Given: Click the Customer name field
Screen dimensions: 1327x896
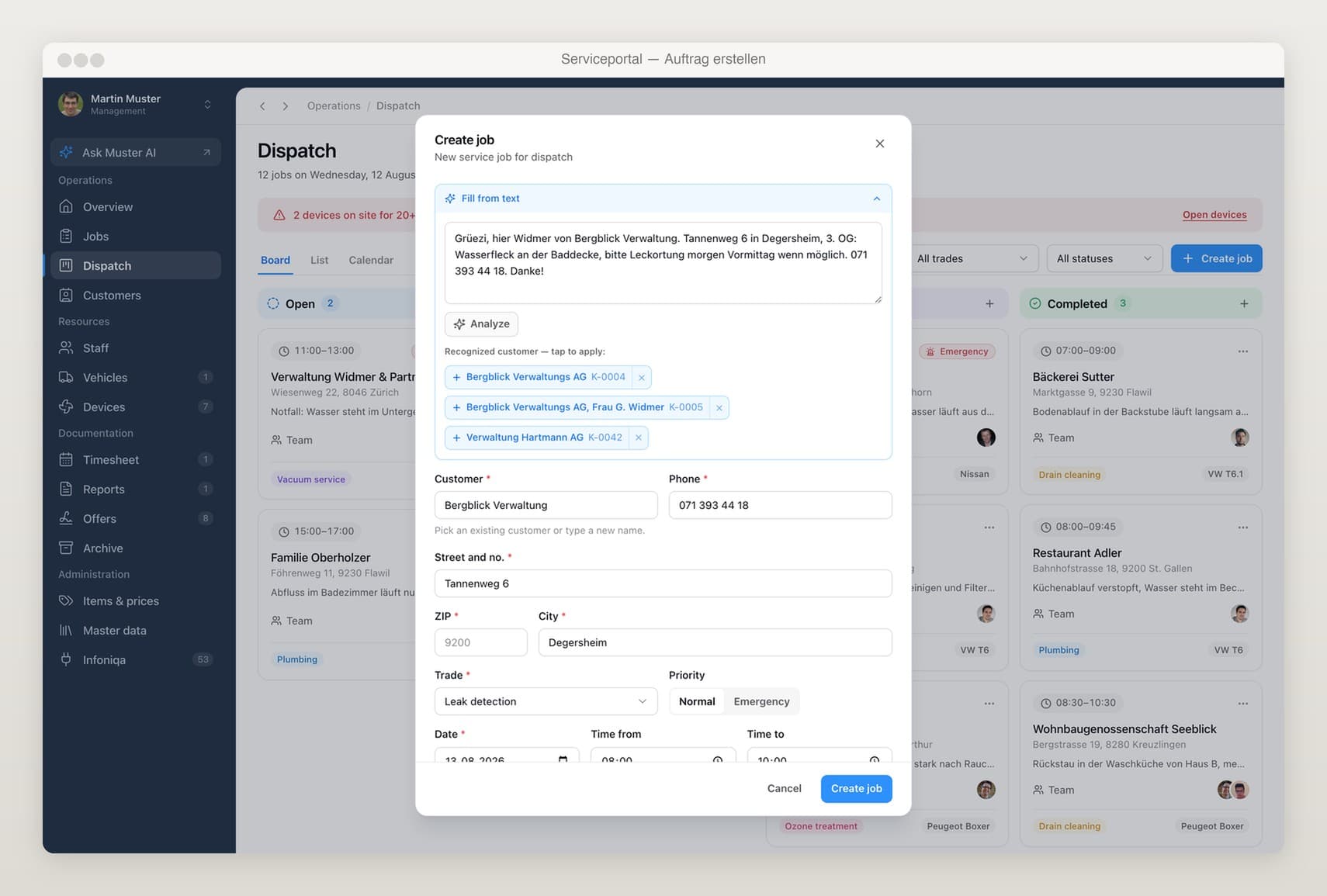Looking at the screenshot, I should (546, 505).
